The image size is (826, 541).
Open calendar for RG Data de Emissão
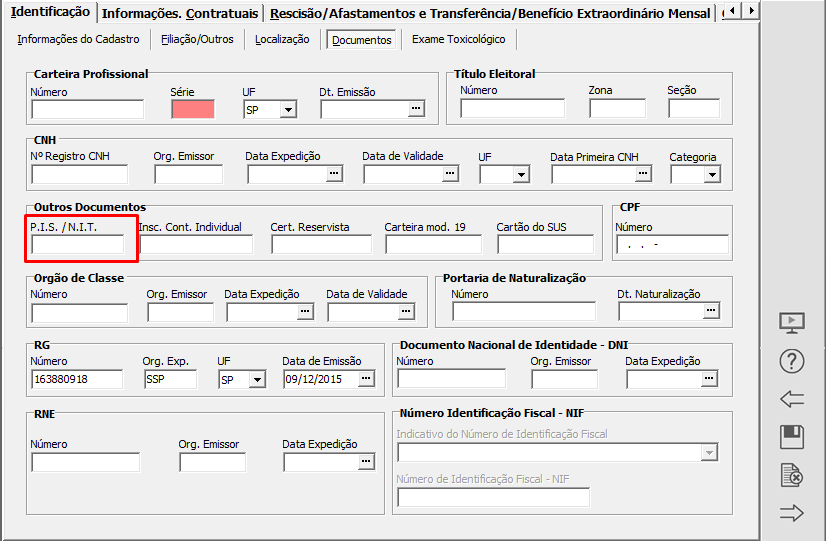[x=366, y=379]
